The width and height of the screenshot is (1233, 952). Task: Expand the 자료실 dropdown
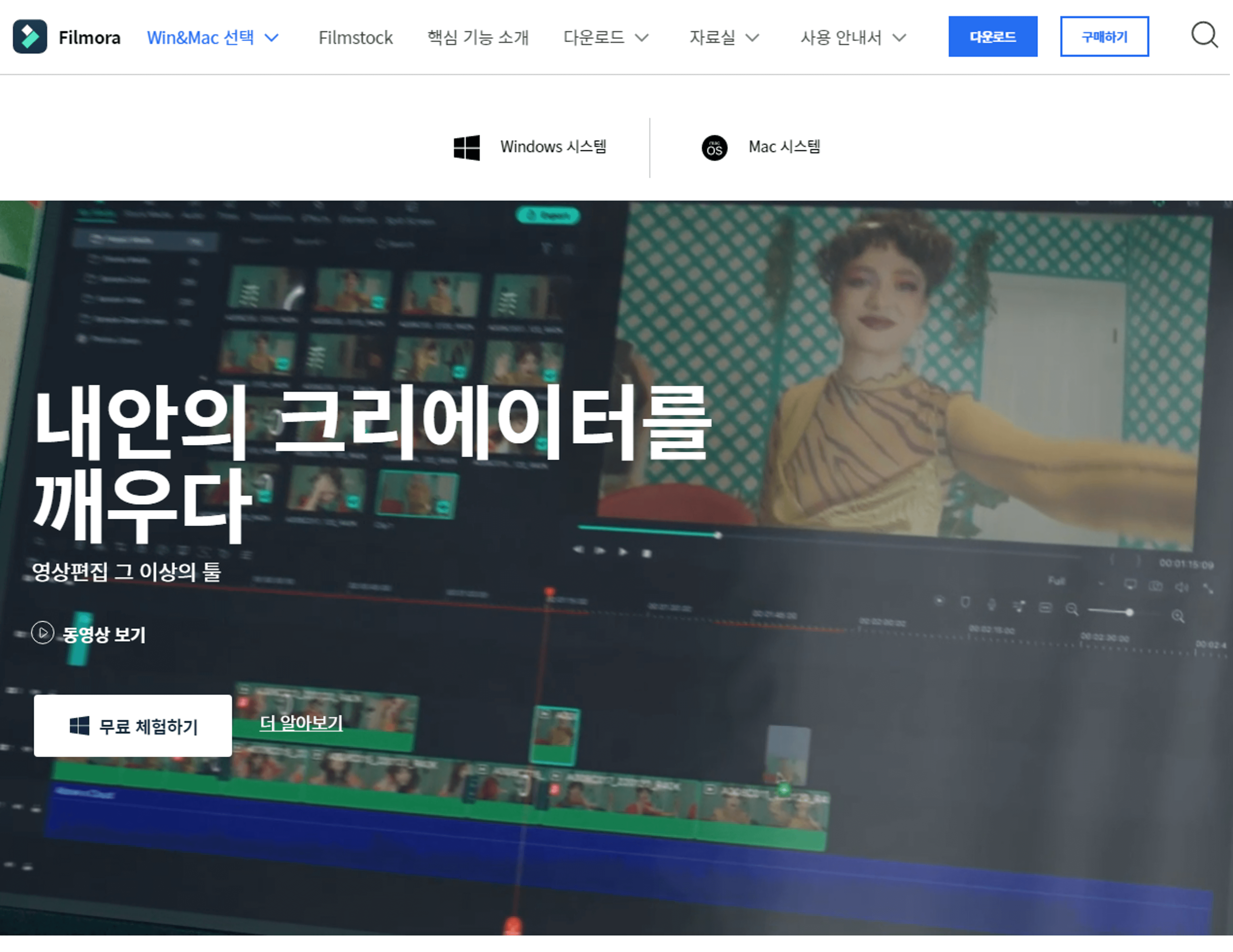coord(724,38)
